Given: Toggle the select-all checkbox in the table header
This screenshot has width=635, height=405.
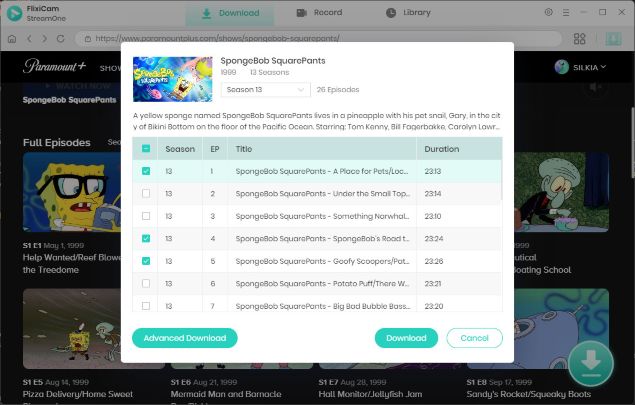Looking at the screenshot, I should pos(146,149).
